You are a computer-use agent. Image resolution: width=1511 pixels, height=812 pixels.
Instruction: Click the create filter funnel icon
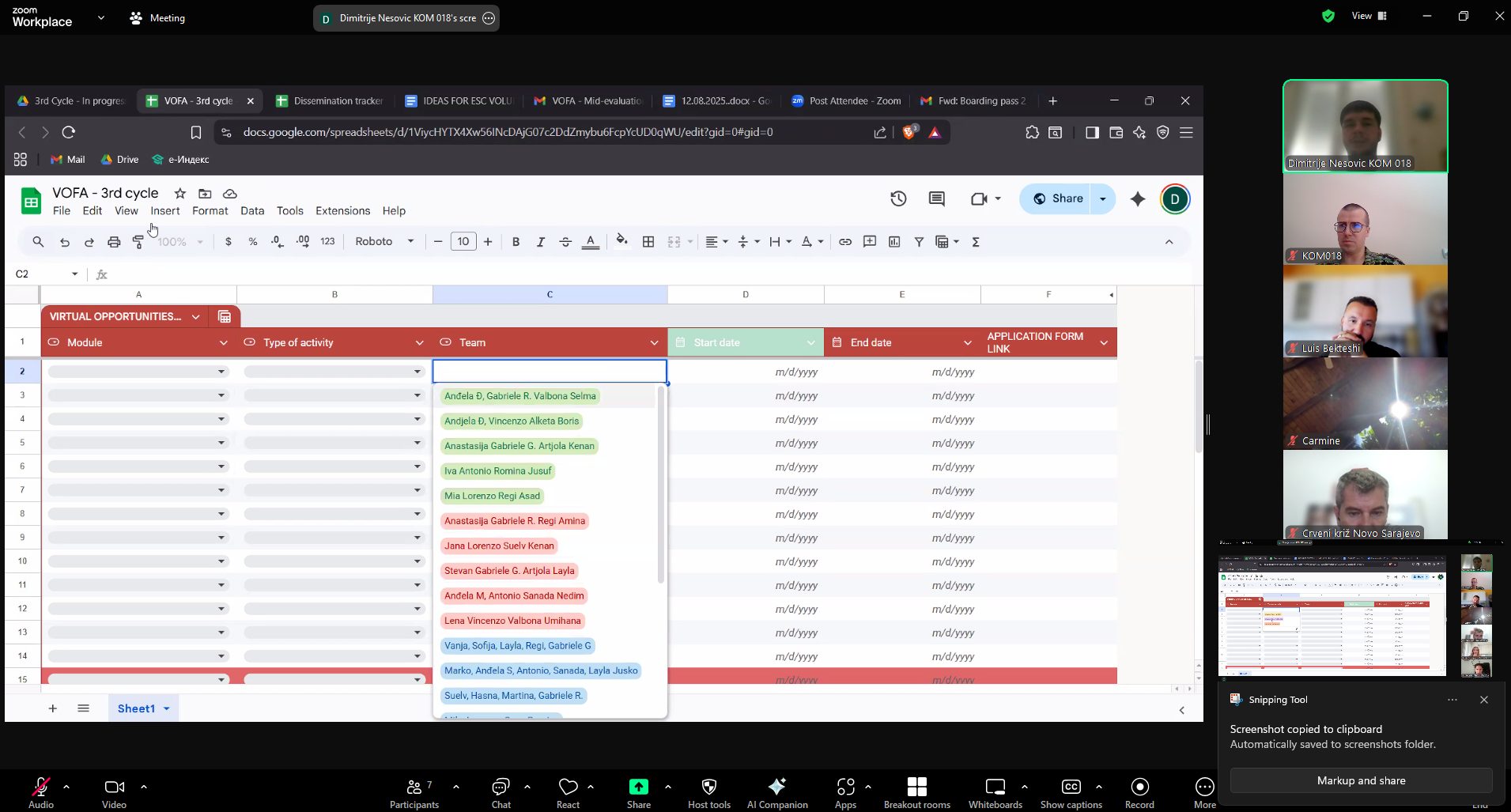919,242
